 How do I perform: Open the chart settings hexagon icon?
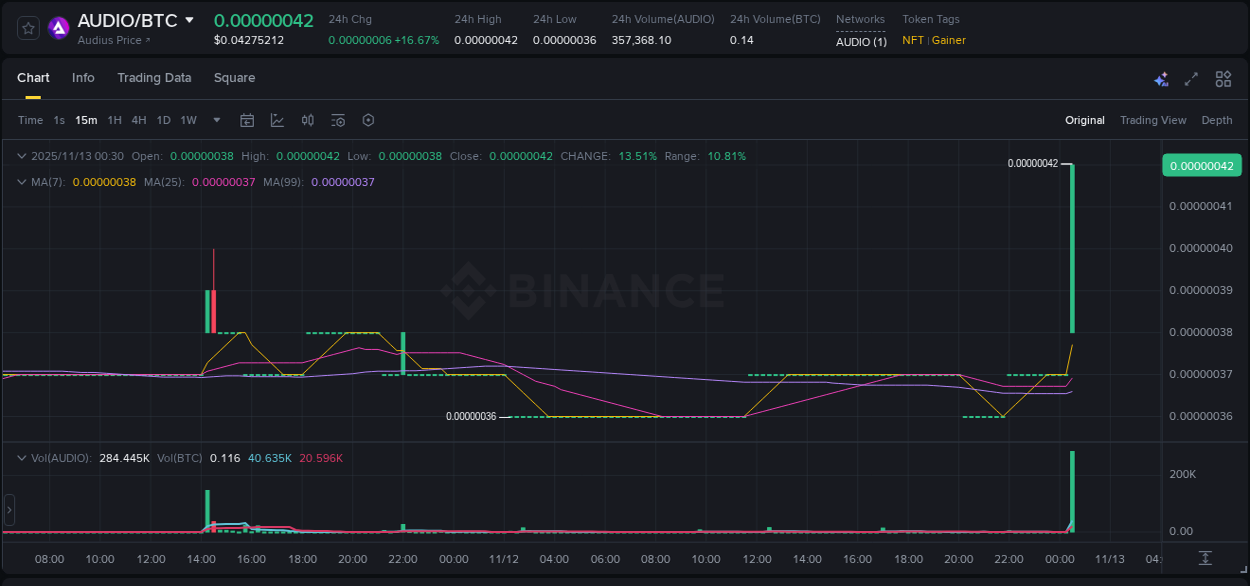click(368, 120)
